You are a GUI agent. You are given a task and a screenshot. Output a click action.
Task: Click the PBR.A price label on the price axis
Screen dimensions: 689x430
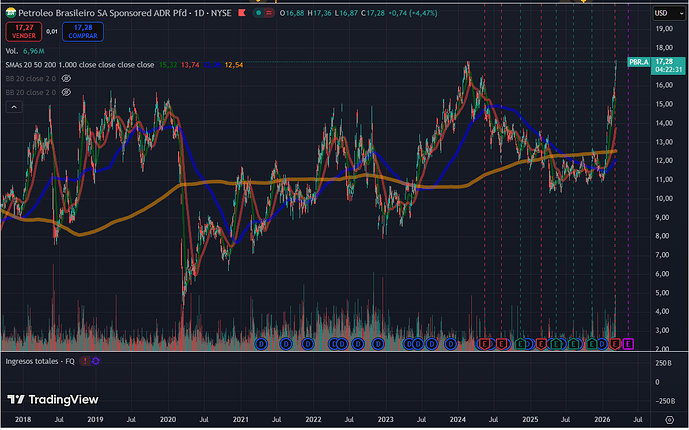coord(639,61)
